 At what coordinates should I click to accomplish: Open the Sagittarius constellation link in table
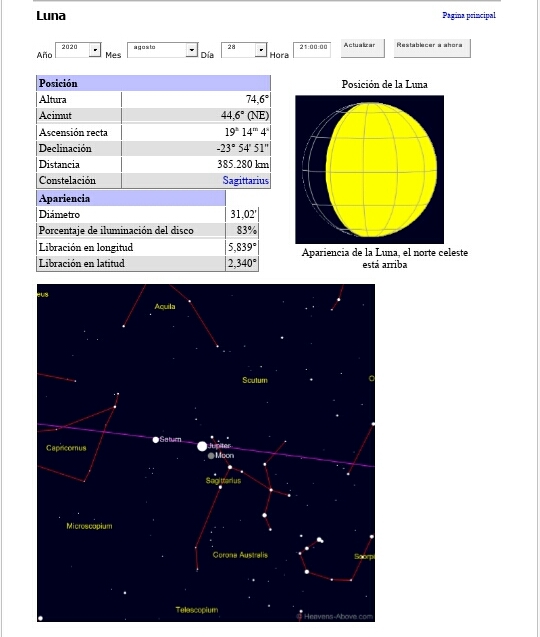pos(245,180)
